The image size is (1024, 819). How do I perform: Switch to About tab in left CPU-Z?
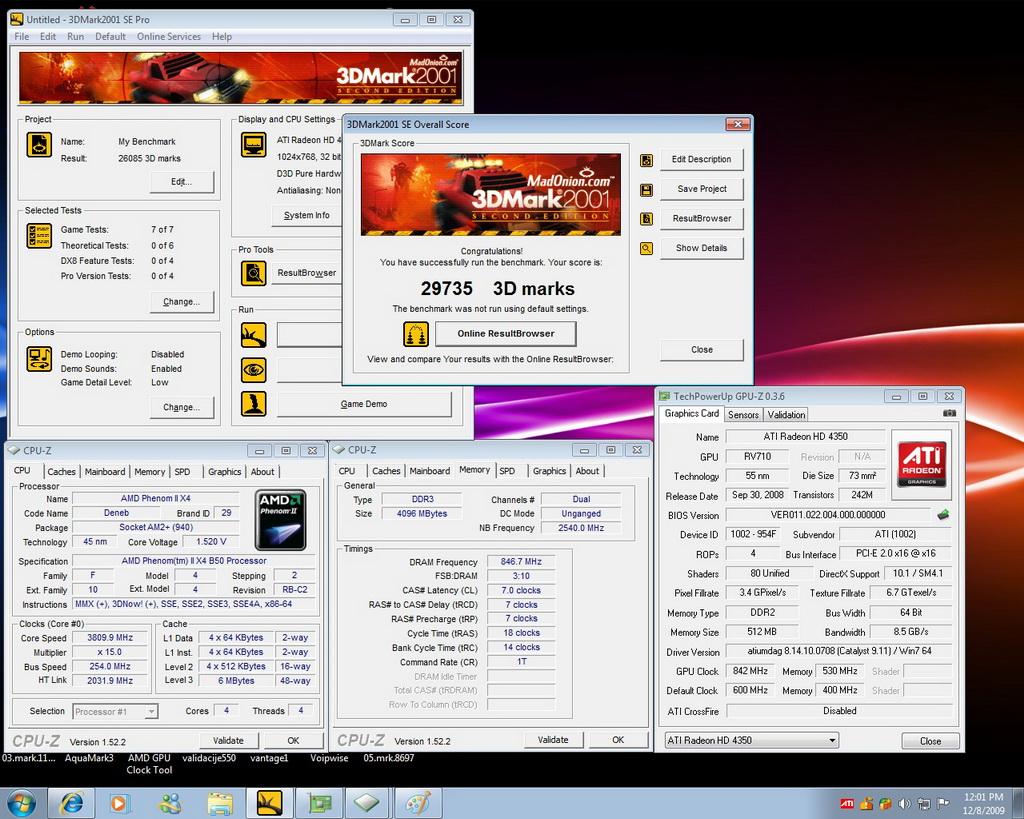pyautogui.click(x=263, y=472)
